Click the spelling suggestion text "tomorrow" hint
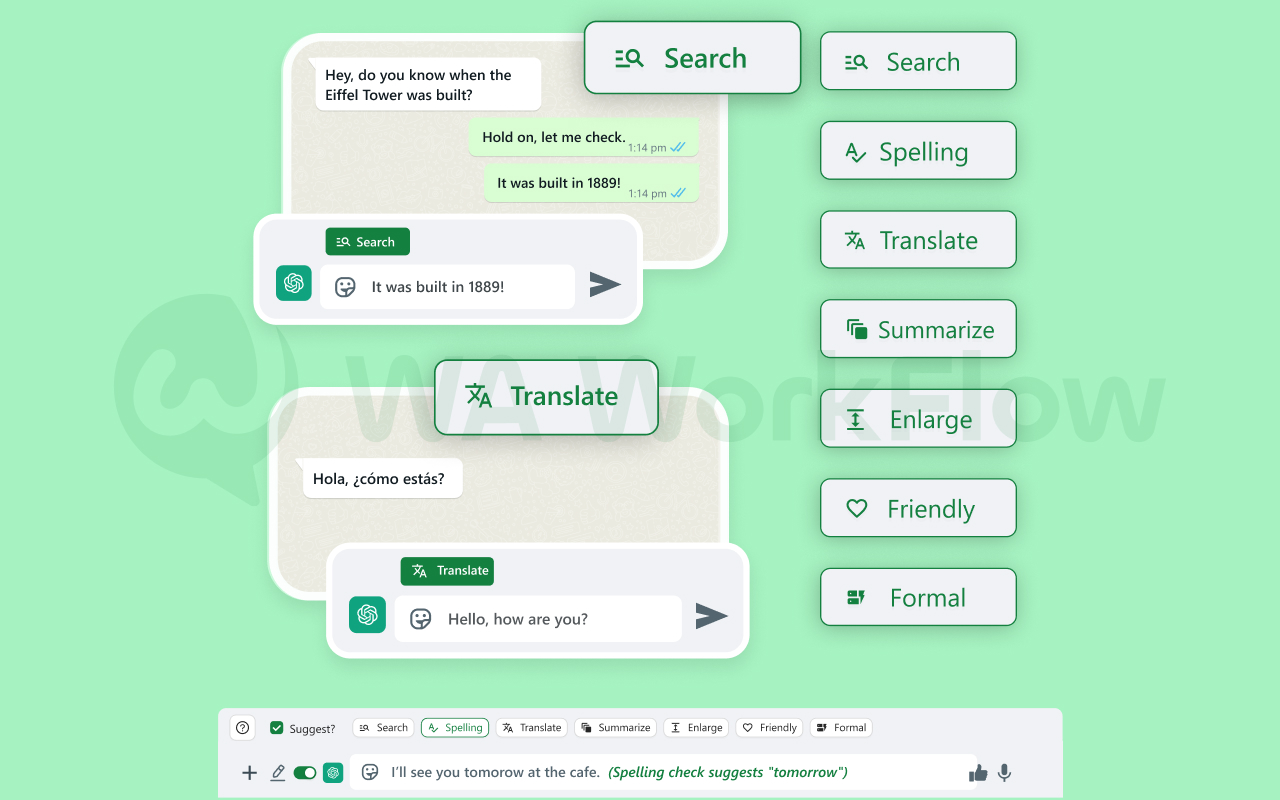Image resolution: width=1280 pixels, height=800 pixels. (728, 772)
